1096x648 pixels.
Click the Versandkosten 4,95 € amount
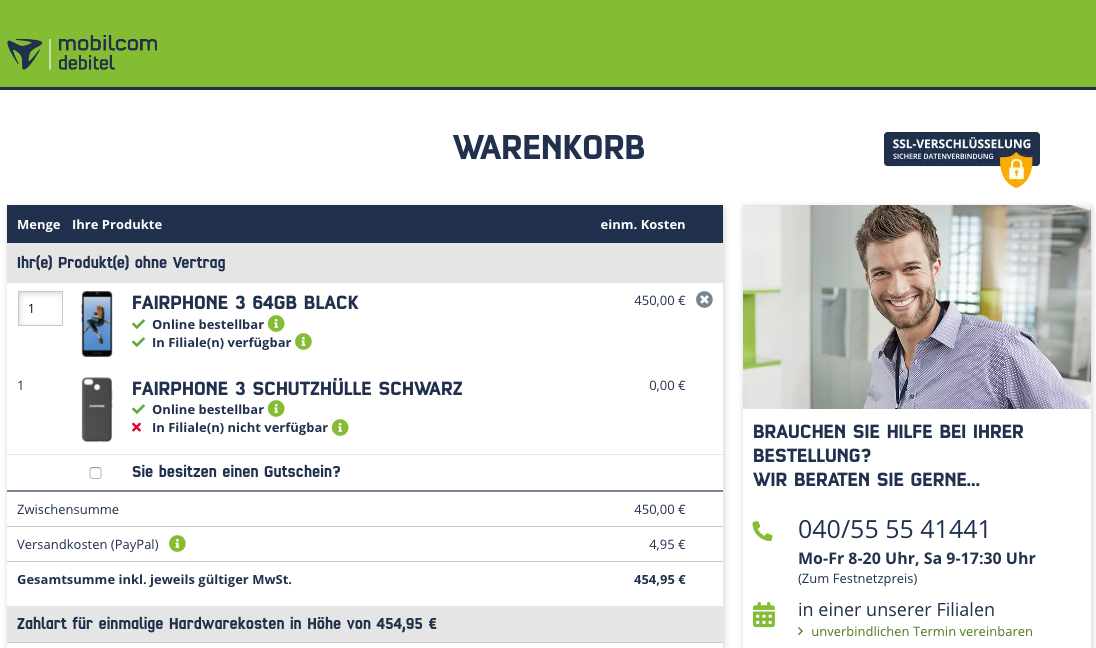click(667, 545)
